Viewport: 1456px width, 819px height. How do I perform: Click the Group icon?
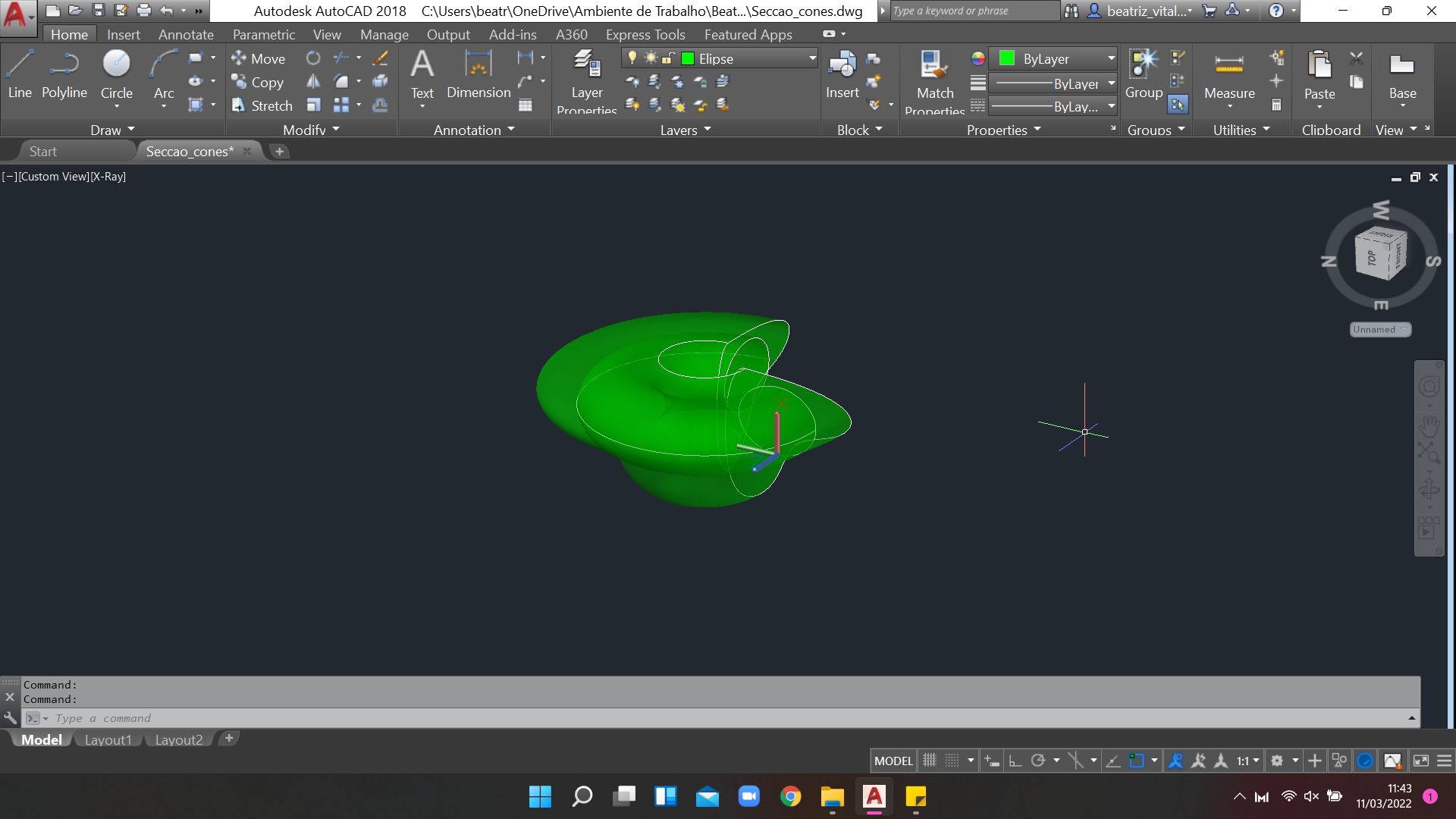coord(1144,74)
